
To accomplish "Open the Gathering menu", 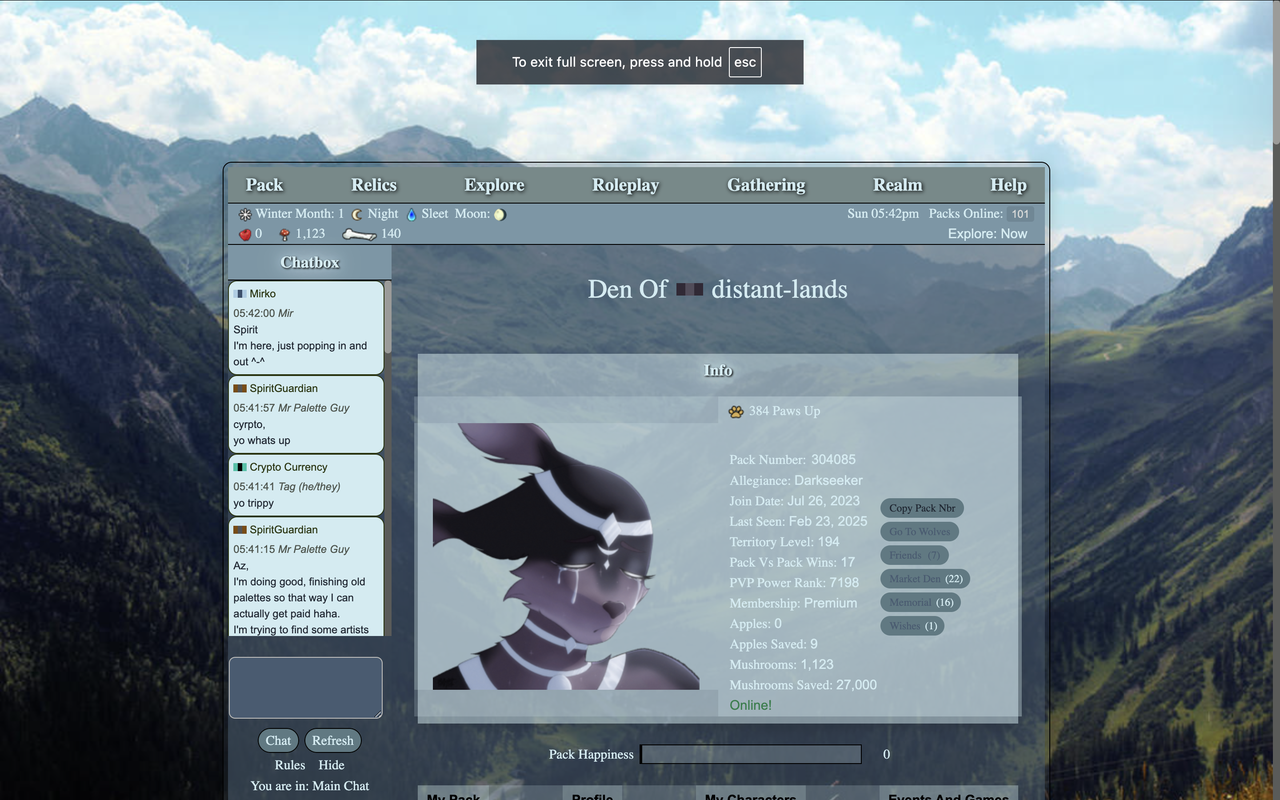I will coord(766,185).
